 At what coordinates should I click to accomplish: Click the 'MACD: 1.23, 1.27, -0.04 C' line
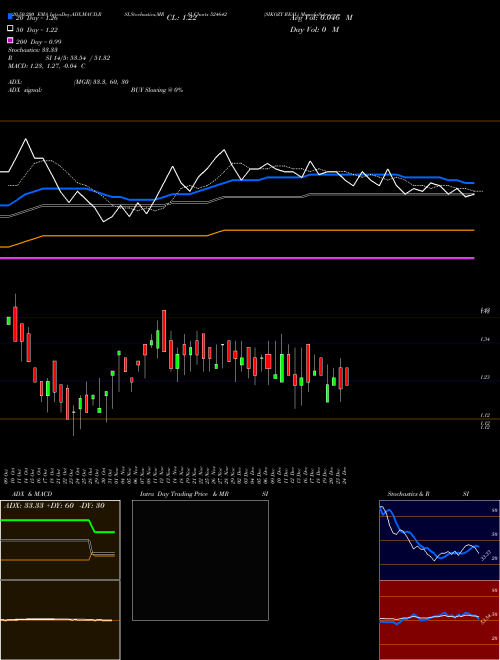tap(46, 66)
